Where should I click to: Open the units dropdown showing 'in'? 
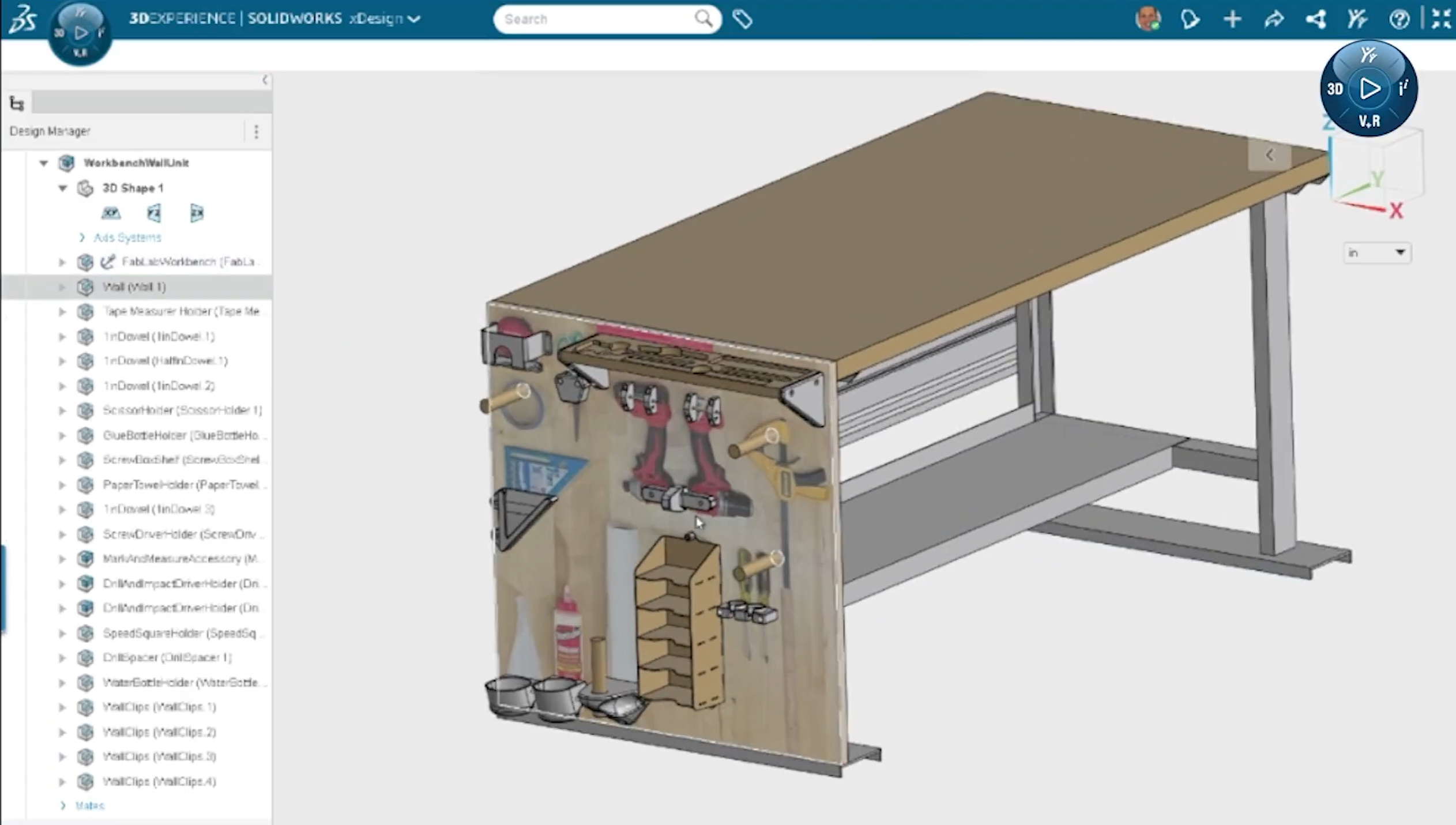[1376, 253]
